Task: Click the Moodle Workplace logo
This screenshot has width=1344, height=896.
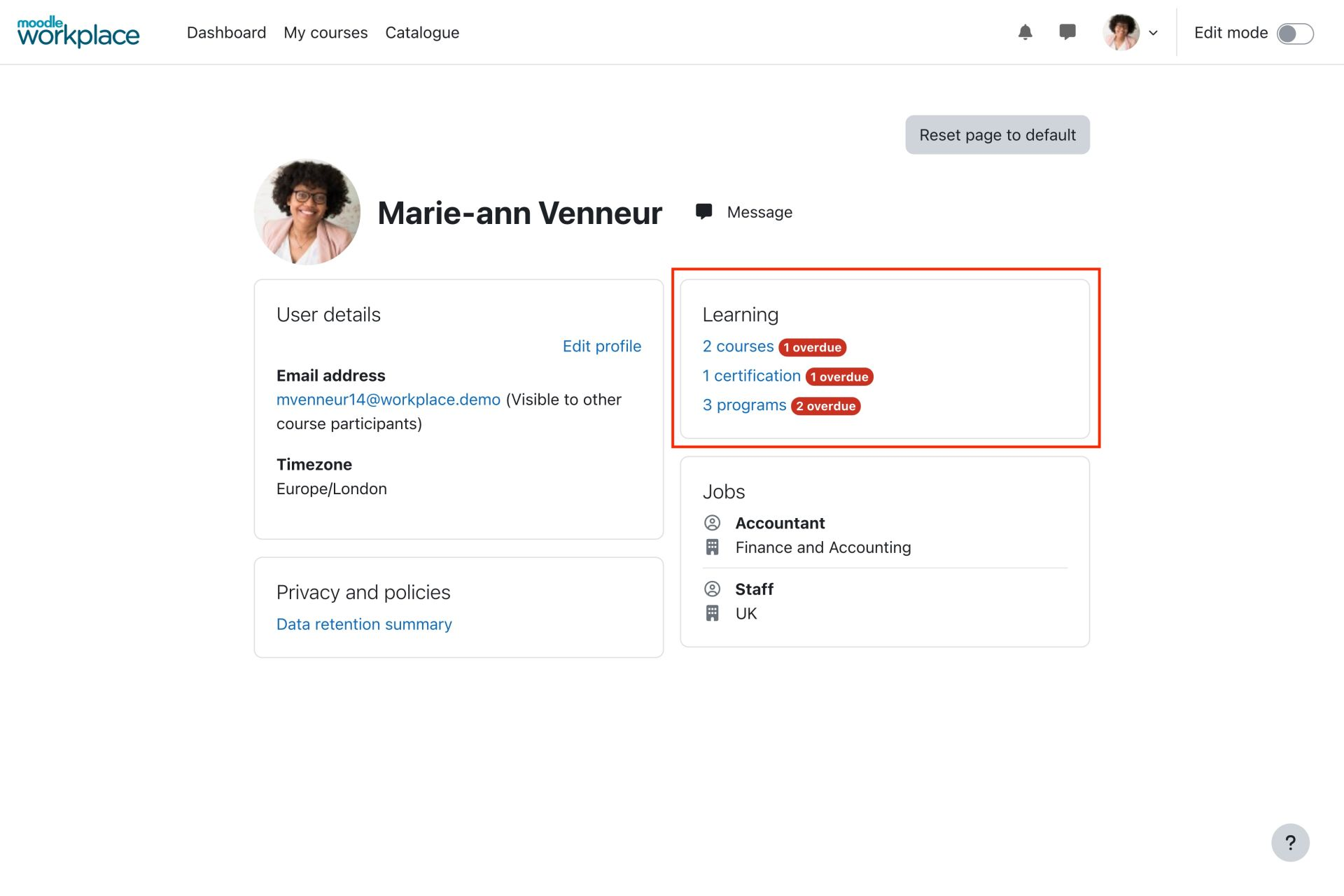Action: click(x=78, y=32)
